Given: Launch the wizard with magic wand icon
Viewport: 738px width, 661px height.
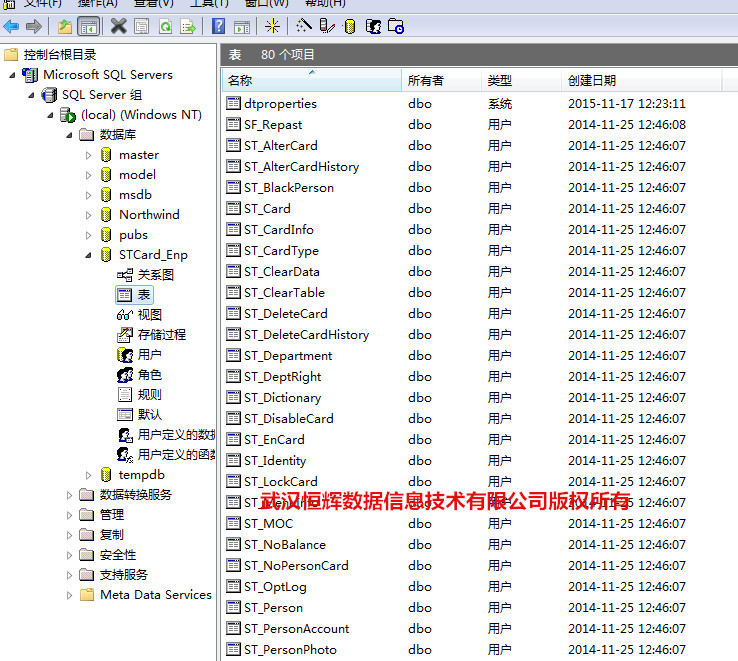Looking at the screenshot, I should (x=304, y=25).
